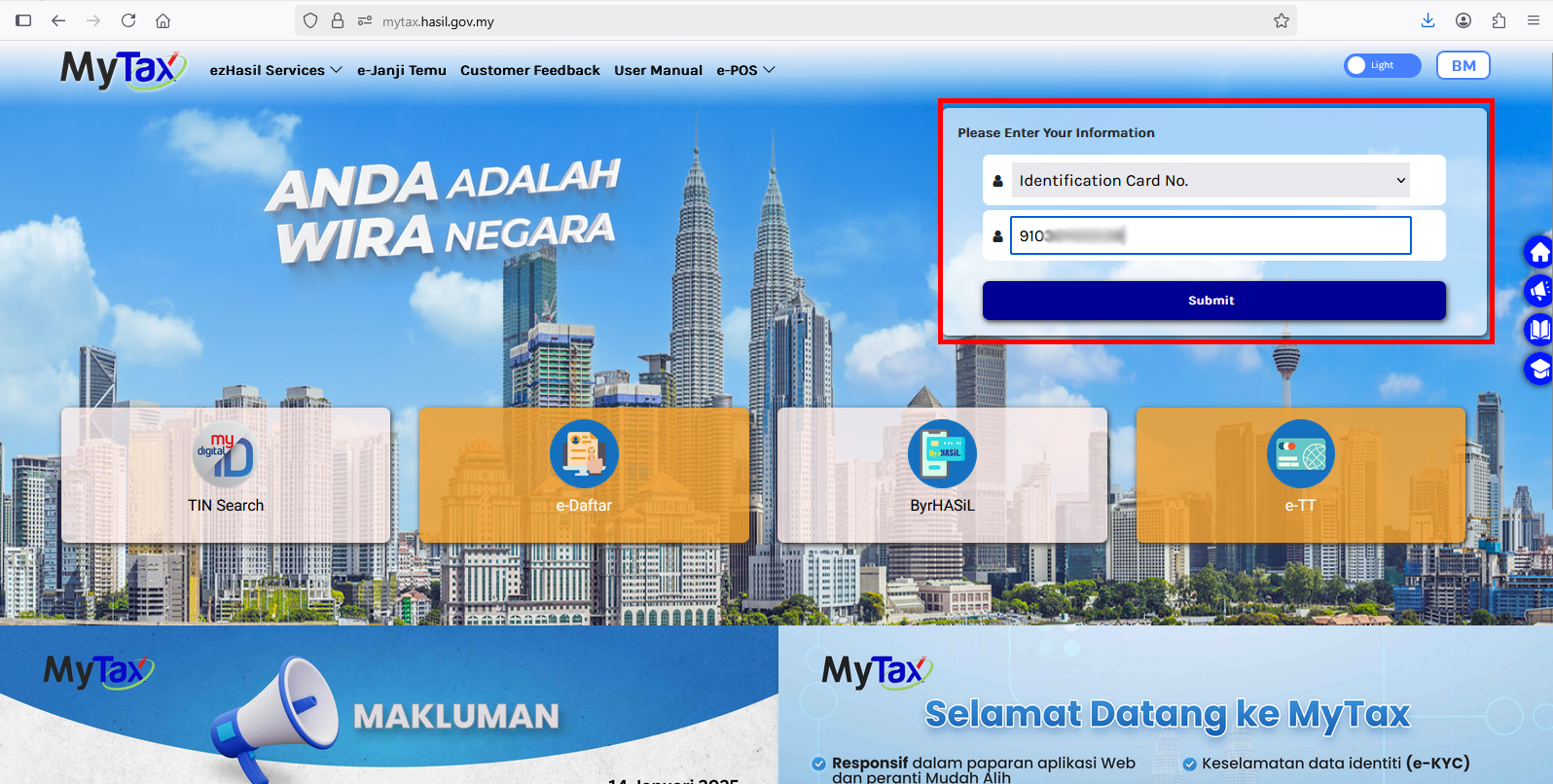This screenshot has height=784, width=1553.
Task: Open the Identification Card No. dropdown
Action: tap(1211, 180)
